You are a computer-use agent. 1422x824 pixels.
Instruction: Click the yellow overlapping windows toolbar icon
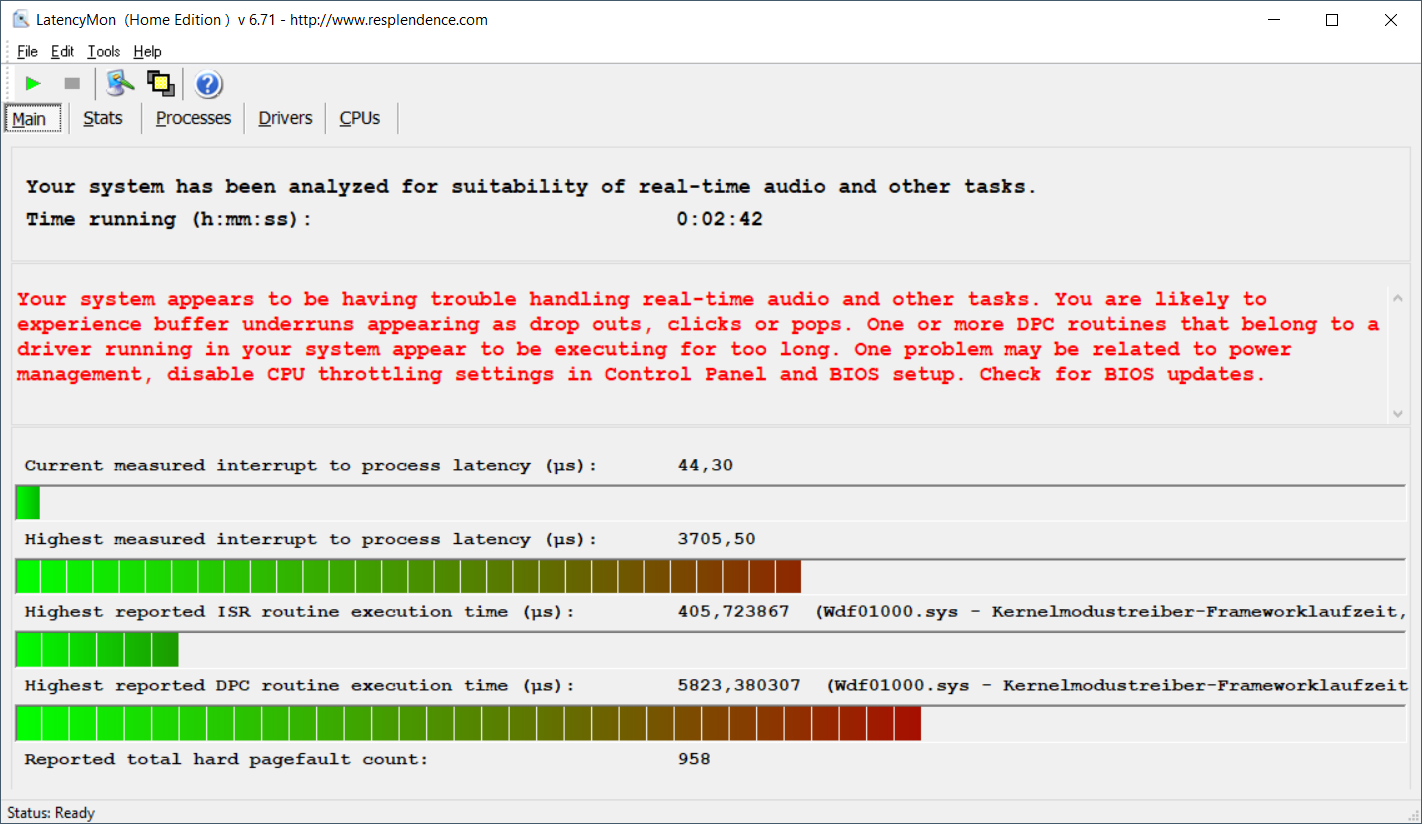coord(160,83)
